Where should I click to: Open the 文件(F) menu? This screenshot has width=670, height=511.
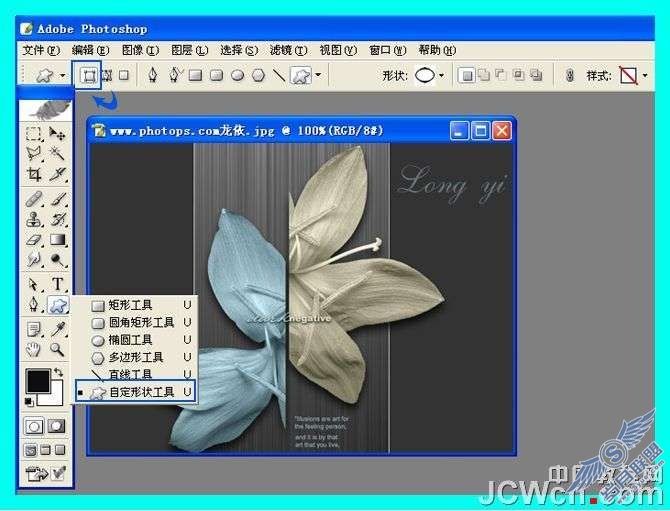41,50
